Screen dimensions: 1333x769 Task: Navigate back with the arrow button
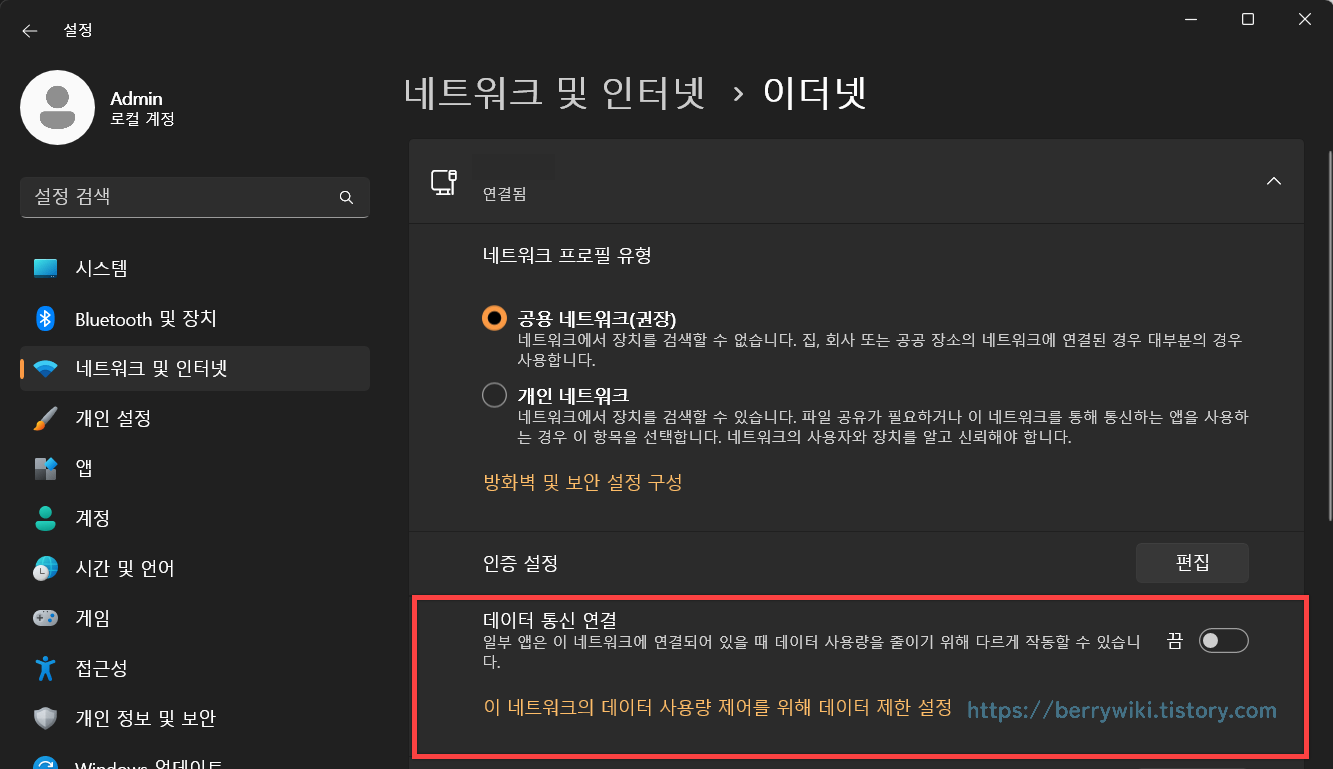(29, 30)
